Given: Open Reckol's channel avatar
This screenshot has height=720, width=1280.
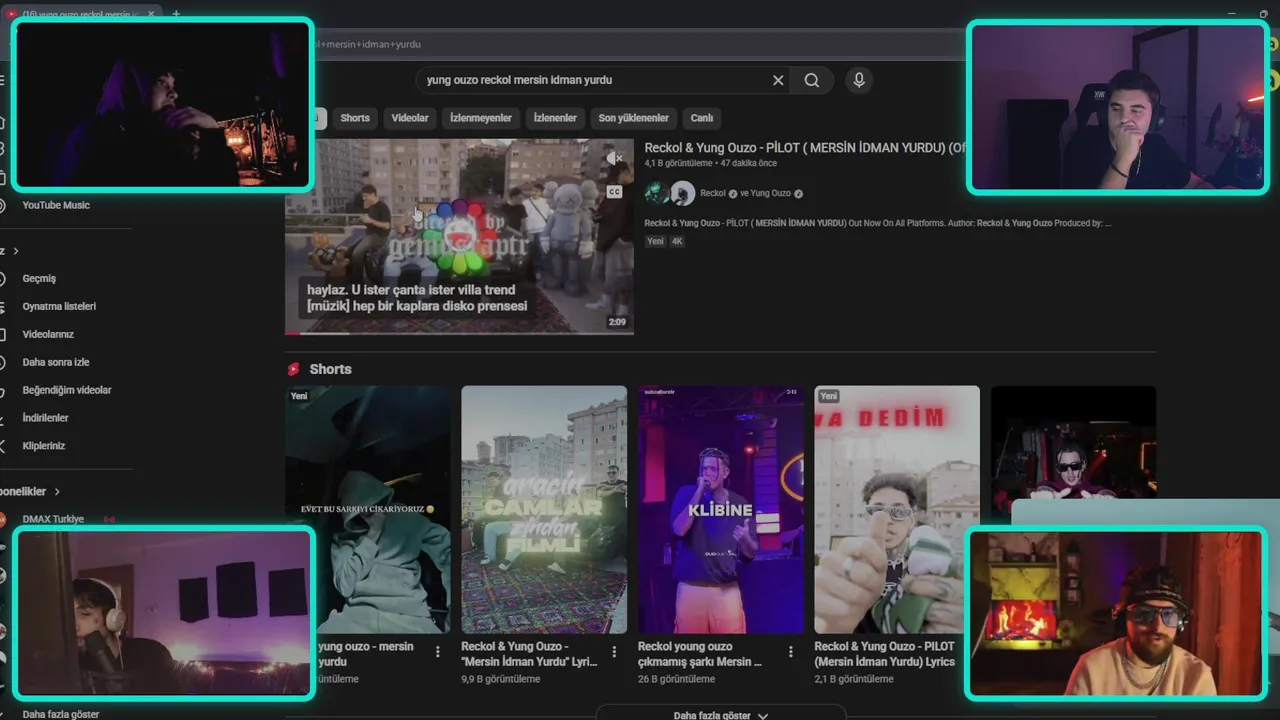Looking at the screenshot, I should tap(656, 193).
